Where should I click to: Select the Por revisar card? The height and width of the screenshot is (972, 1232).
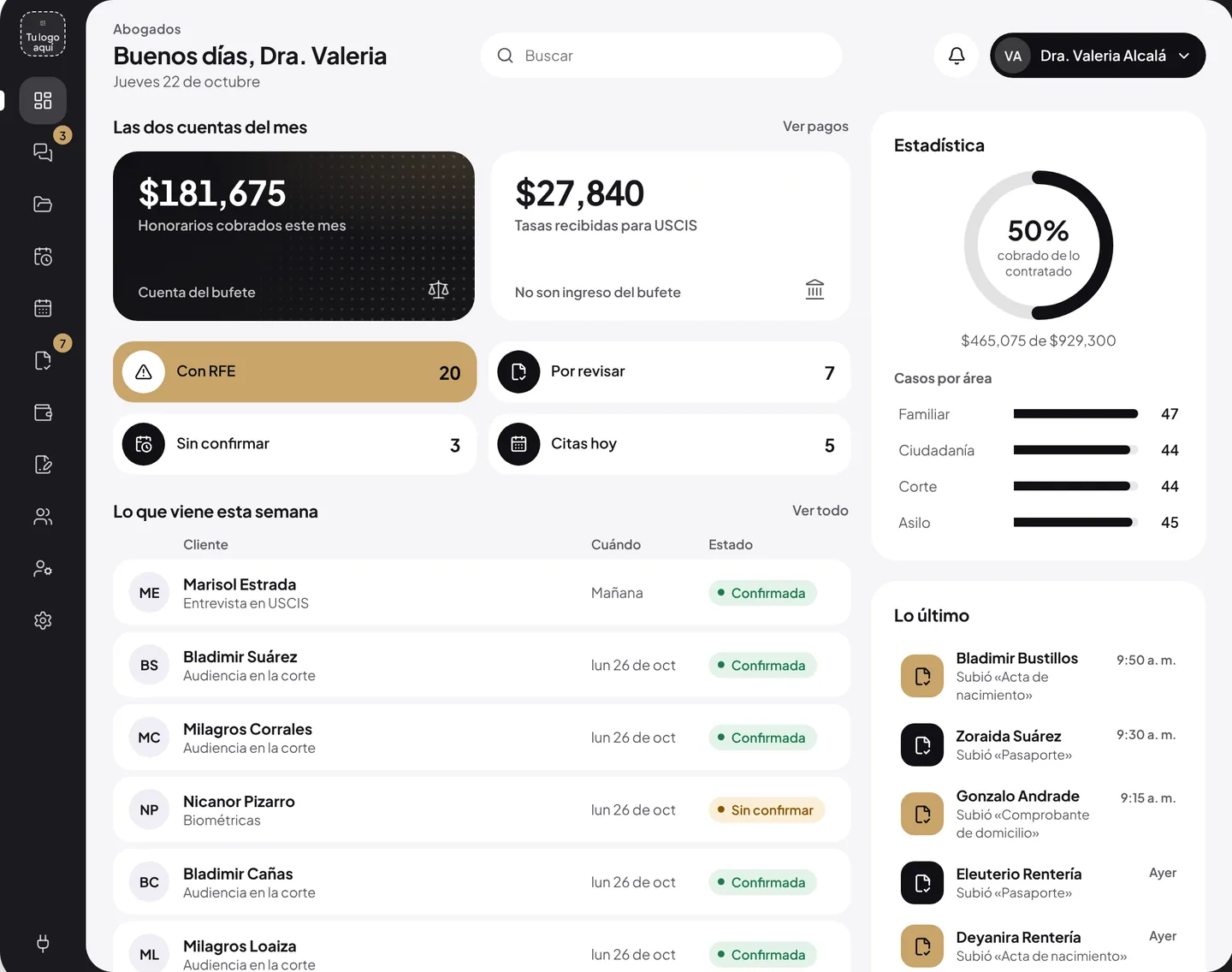point(670,372)
